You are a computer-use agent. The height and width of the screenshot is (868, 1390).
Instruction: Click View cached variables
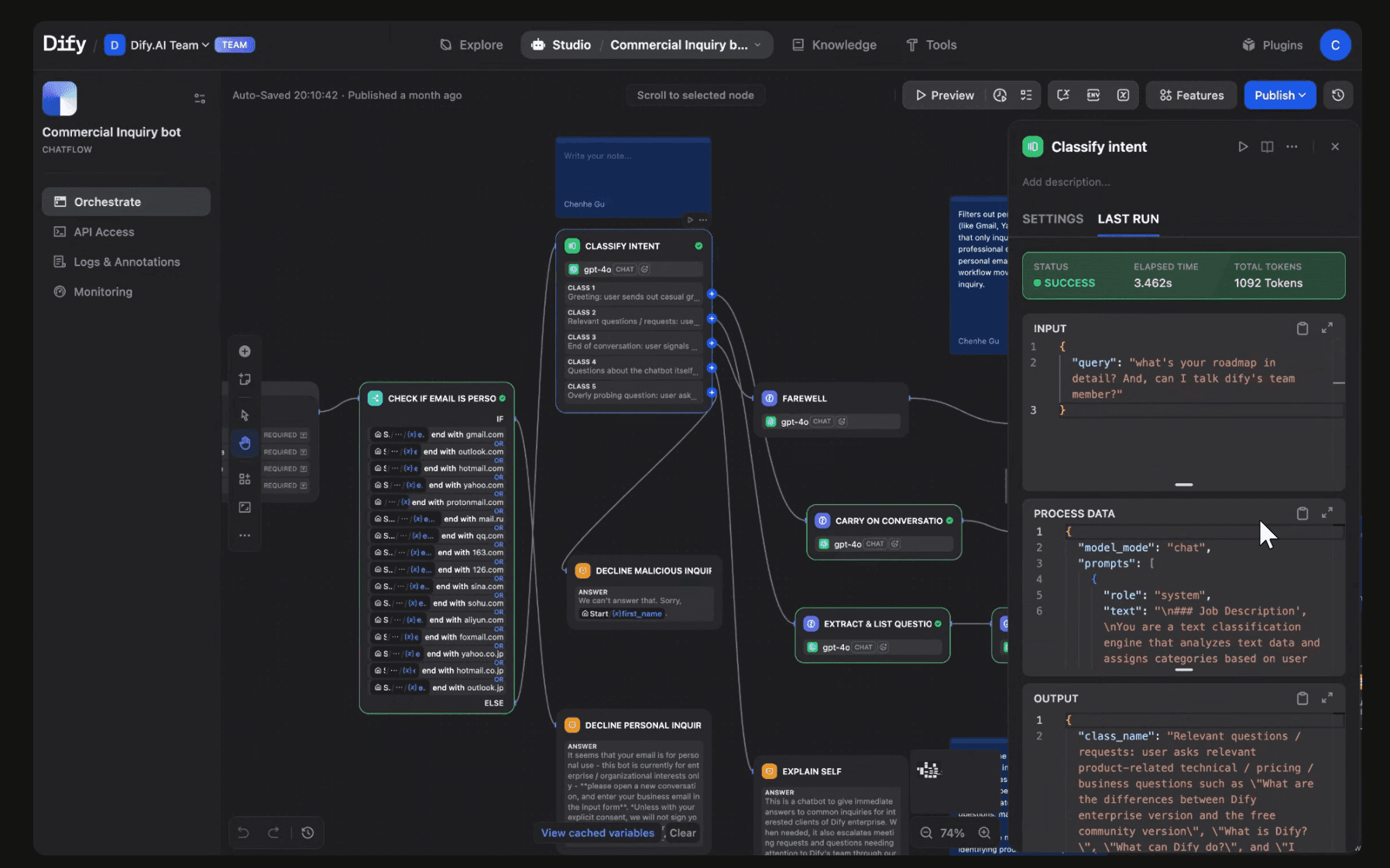(598, 833)
